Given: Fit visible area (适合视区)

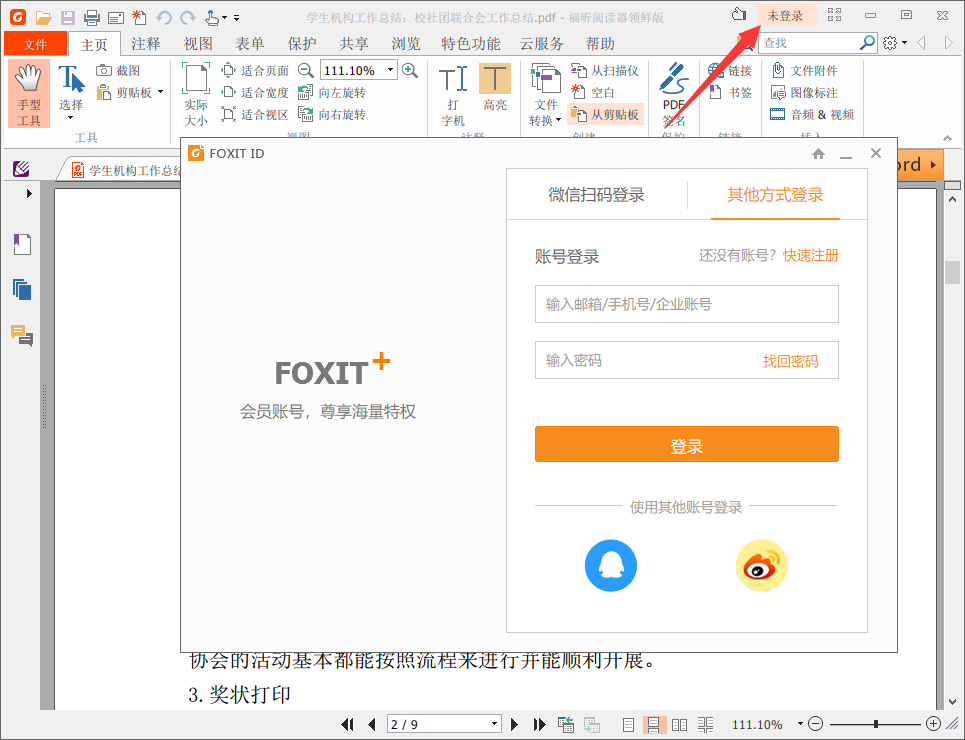Looking at the screenshot, I should [x=255, y=115].
